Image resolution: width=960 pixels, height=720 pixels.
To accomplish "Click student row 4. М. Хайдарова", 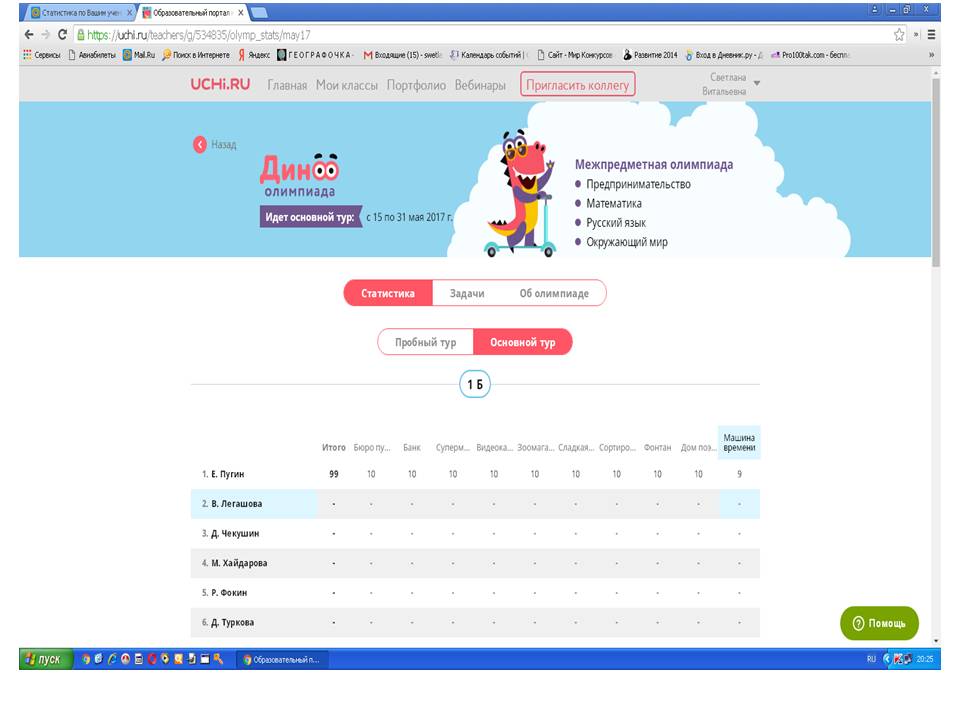I will click(475, 563).
